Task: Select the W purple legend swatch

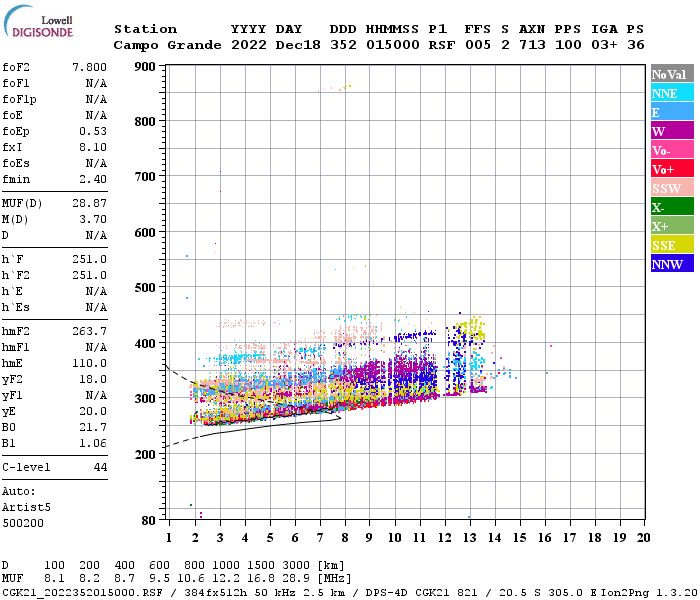Action: (672, 131)
